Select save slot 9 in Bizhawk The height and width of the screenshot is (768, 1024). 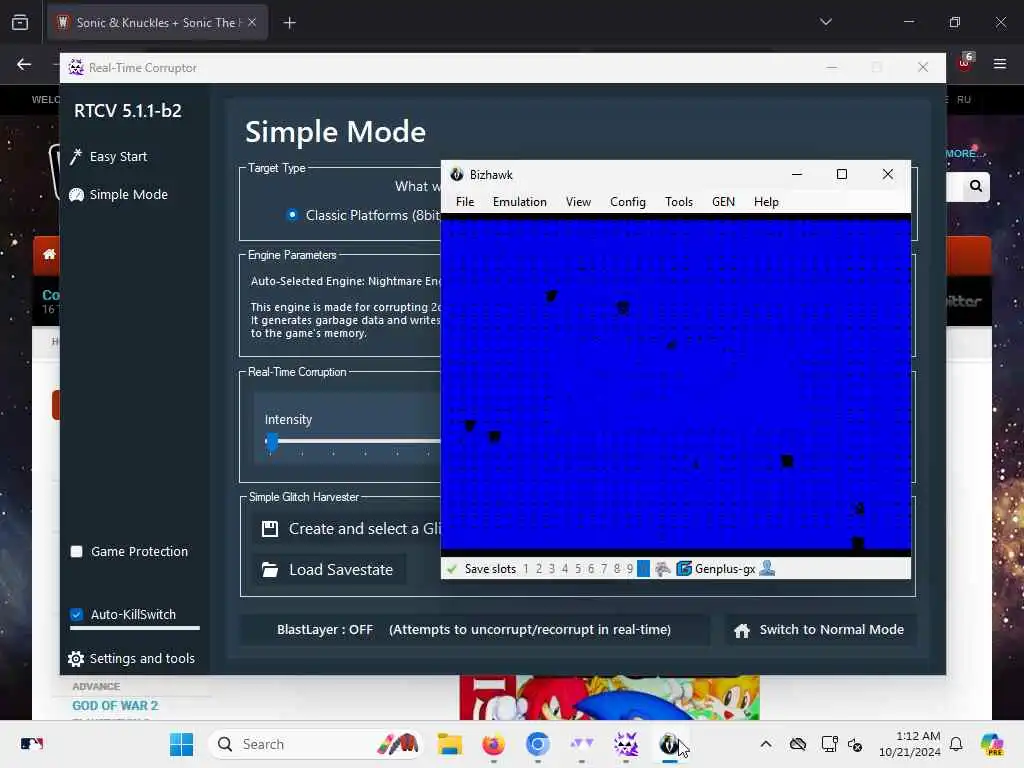click(630, 569)
